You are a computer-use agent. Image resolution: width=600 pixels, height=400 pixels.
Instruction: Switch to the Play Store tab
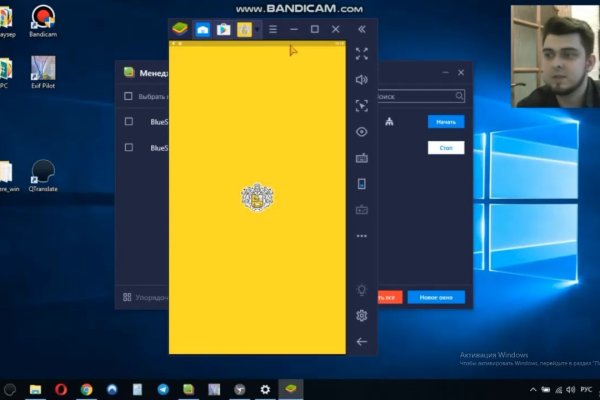pos(224,30)
